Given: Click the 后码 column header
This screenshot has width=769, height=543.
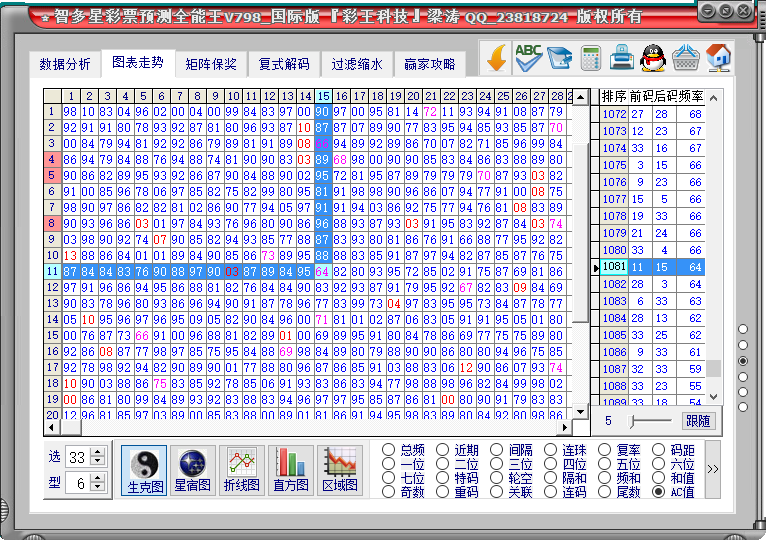Looking at the screenshot, I should [x=666, y=97].
